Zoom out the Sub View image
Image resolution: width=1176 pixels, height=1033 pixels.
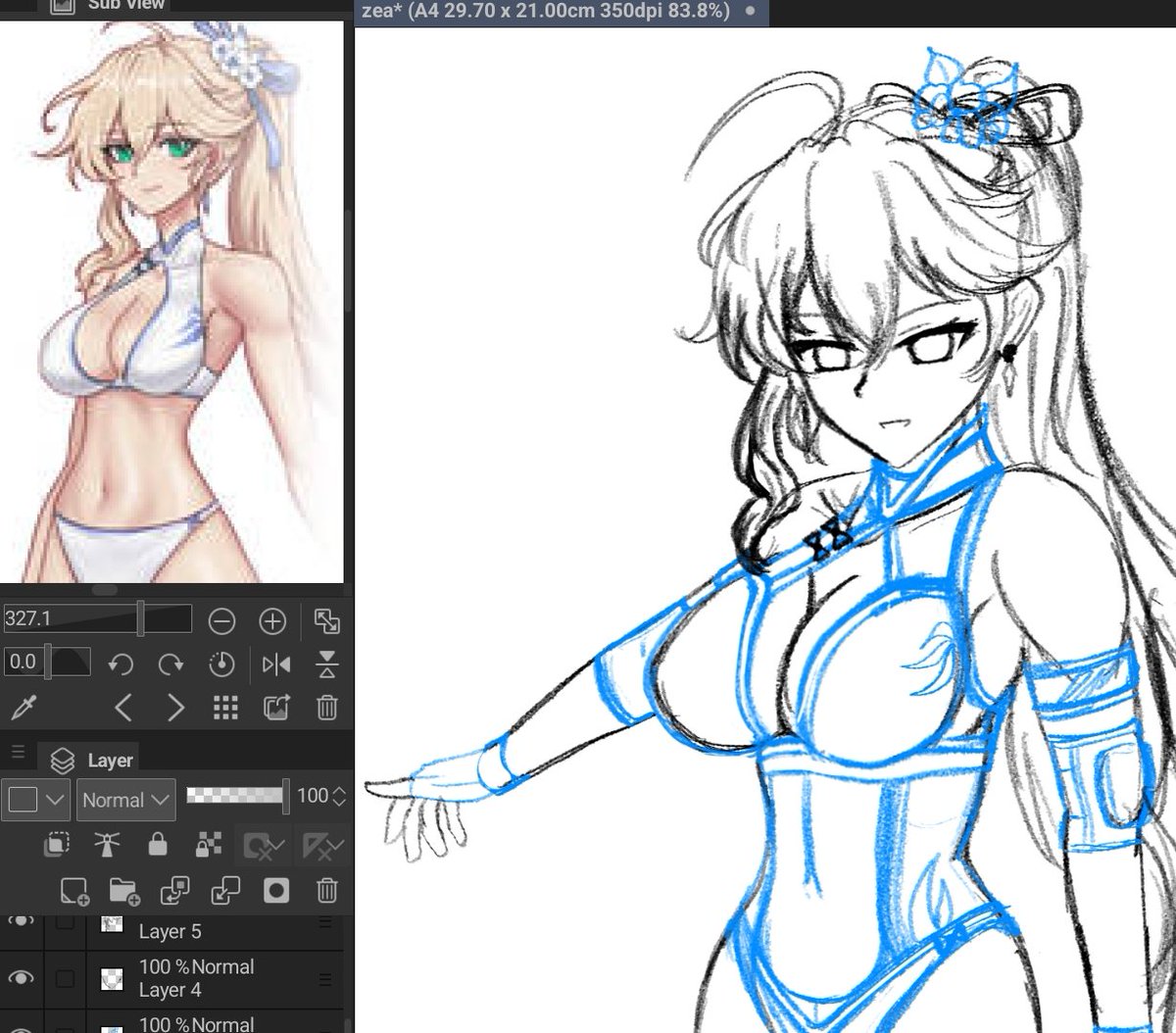click(222, 620)
